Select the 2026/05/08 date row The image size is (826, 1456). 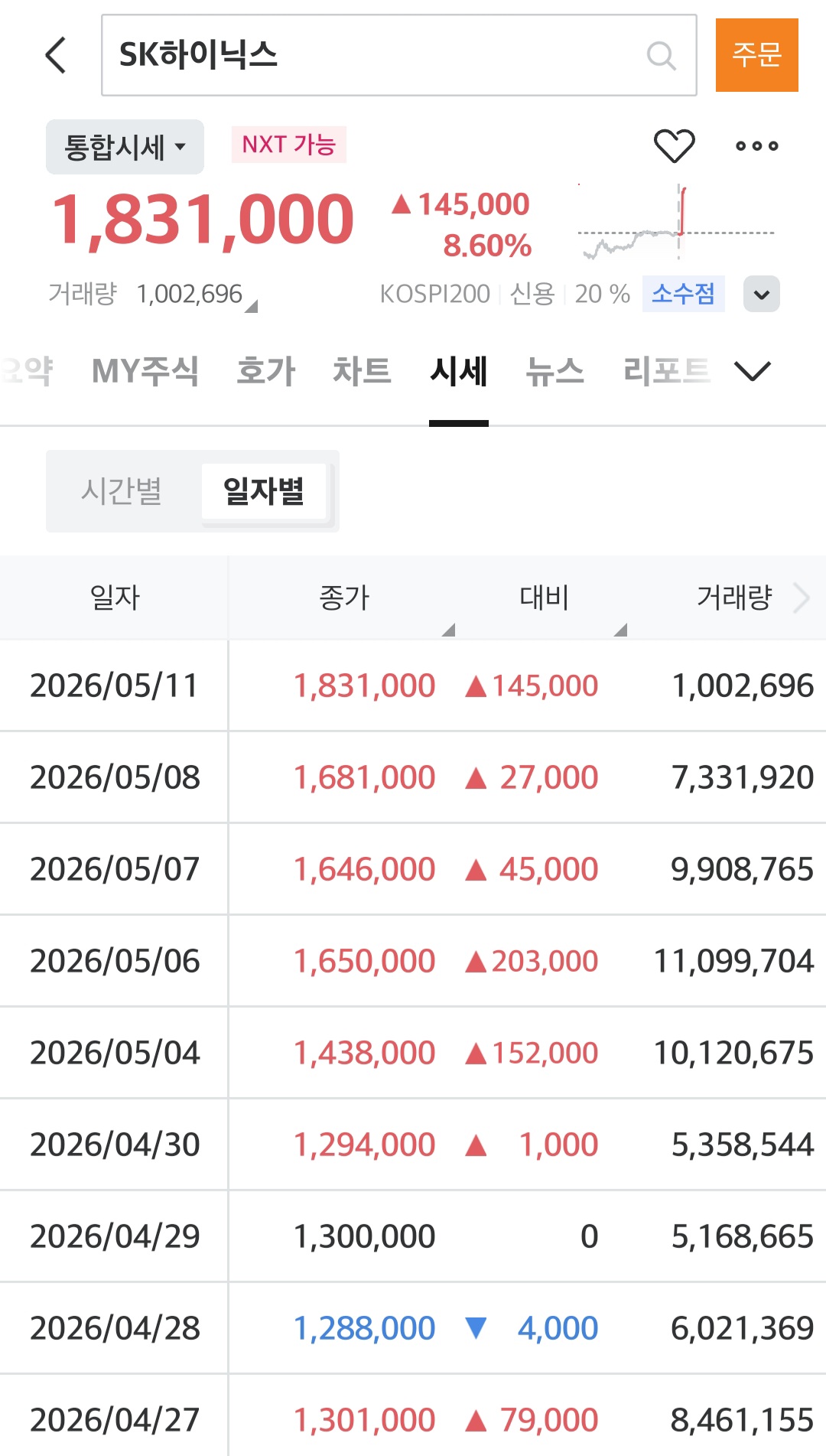(x=413, y=777)
